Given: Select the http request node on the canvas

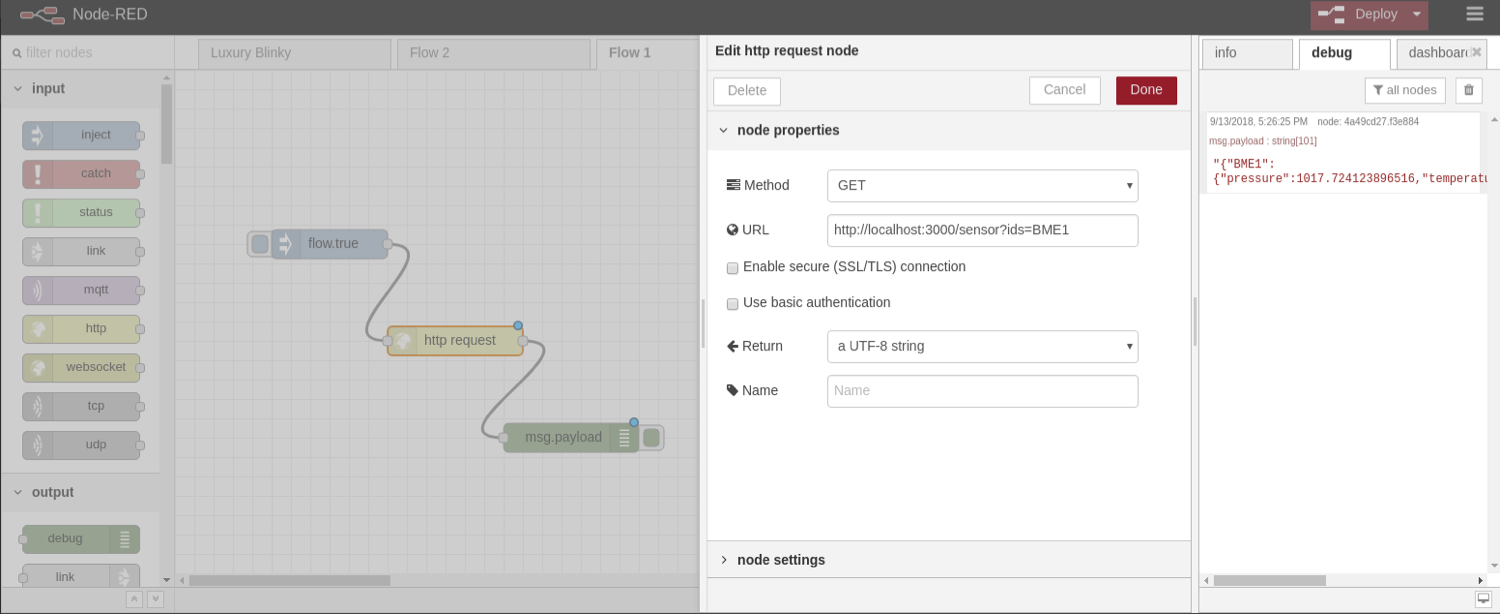Looking at the screenshot, I should pyautogui.click(x=455, y=341).
